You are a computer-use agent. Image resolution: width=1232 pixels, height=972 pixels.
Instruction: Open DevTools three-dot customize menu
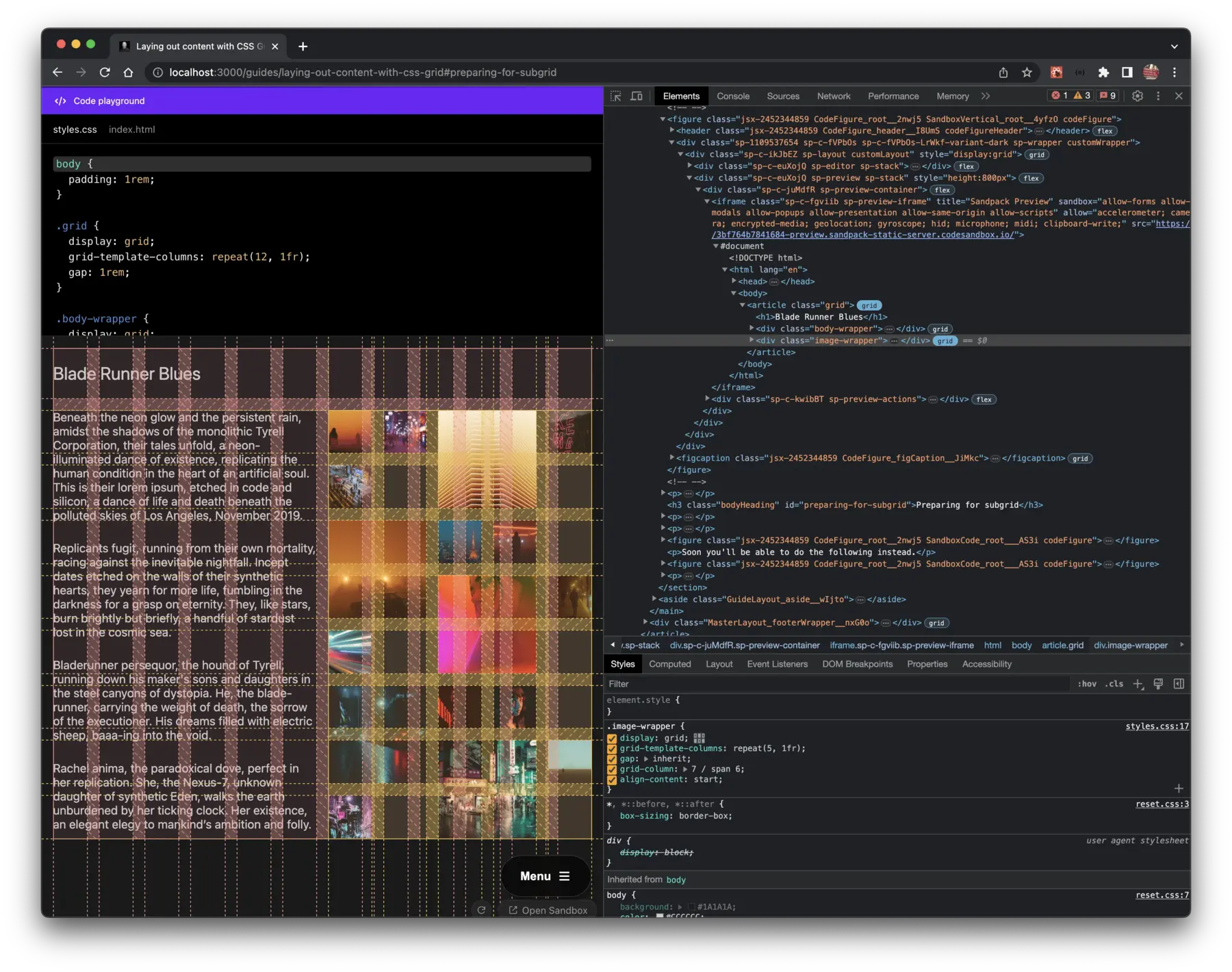[x=1158, y=96]
